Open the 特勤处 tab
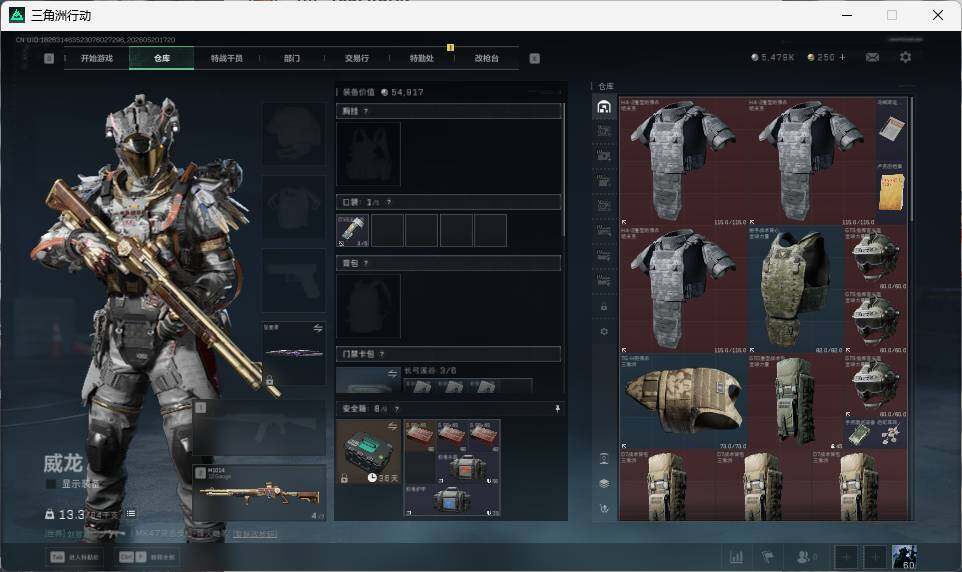 pos(422,58)
